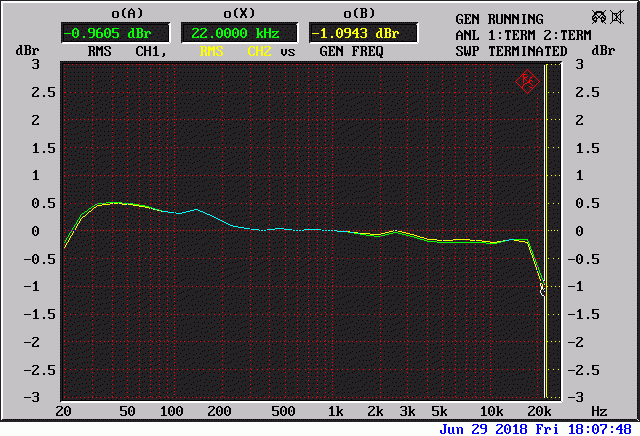Viewport: 640px width, 436px height.
Task: Click the right axis '2.5' tick label
Action: 587,92
